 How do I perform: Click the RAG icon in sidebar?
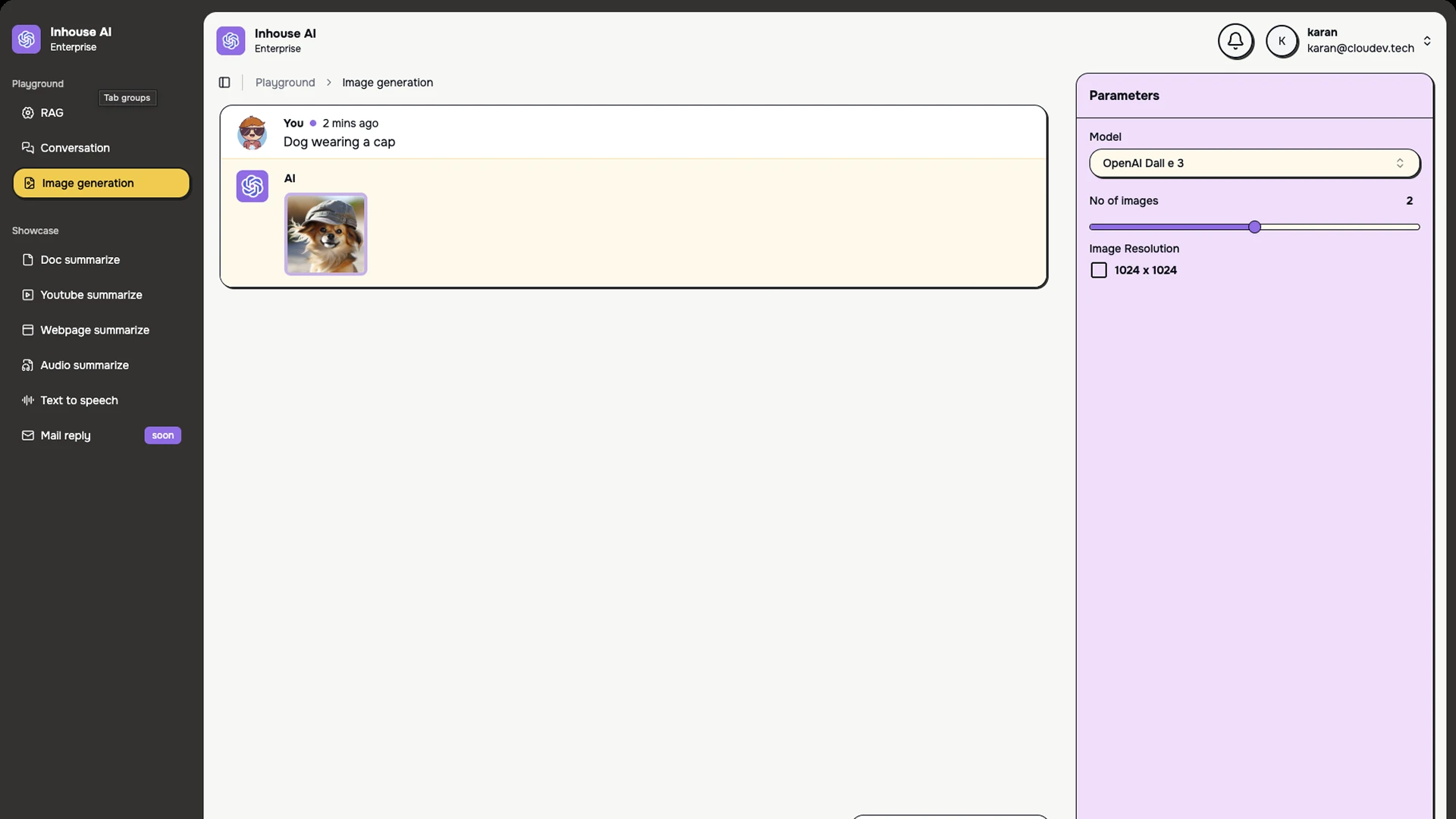(28, 113)
